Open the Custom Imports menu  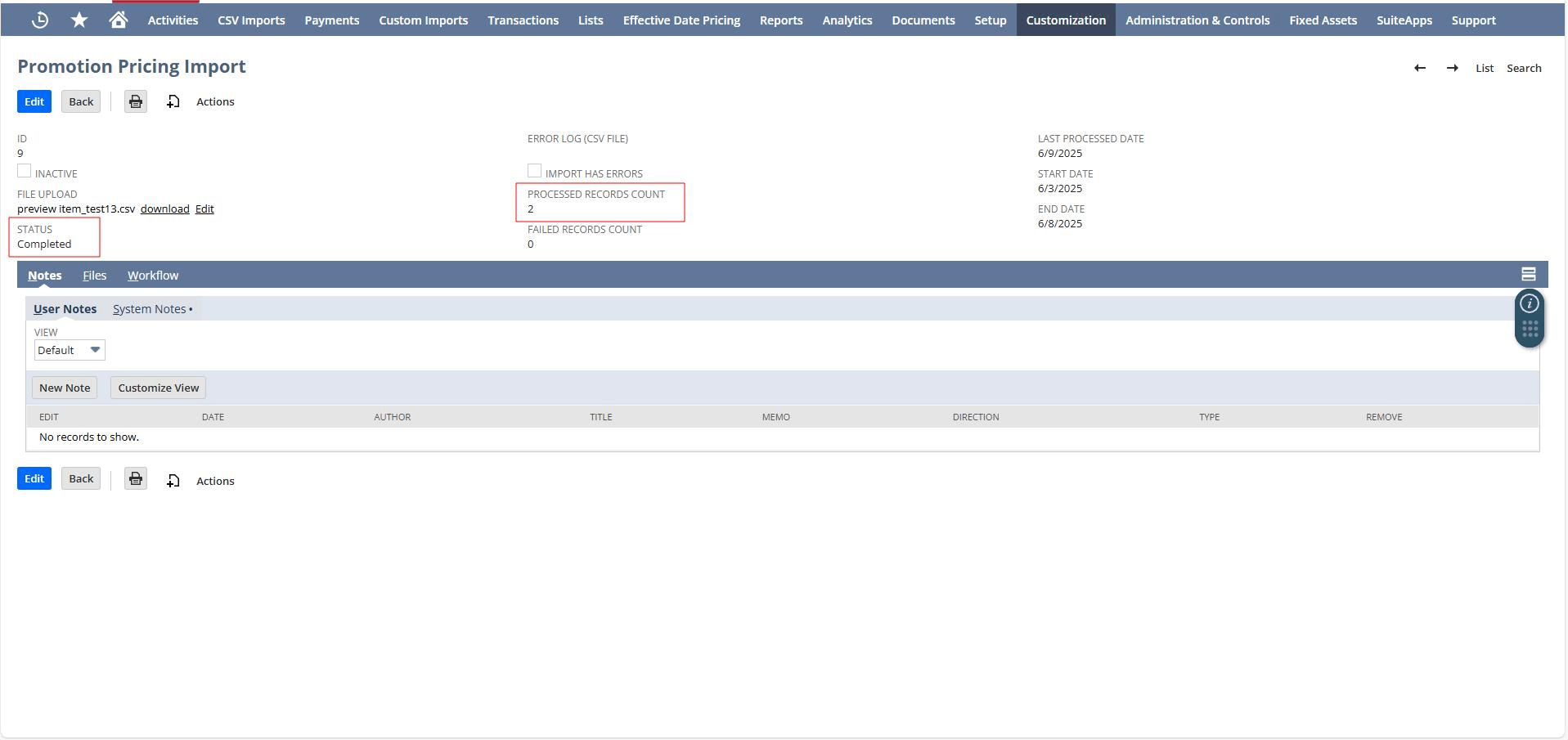pos(424,20)
